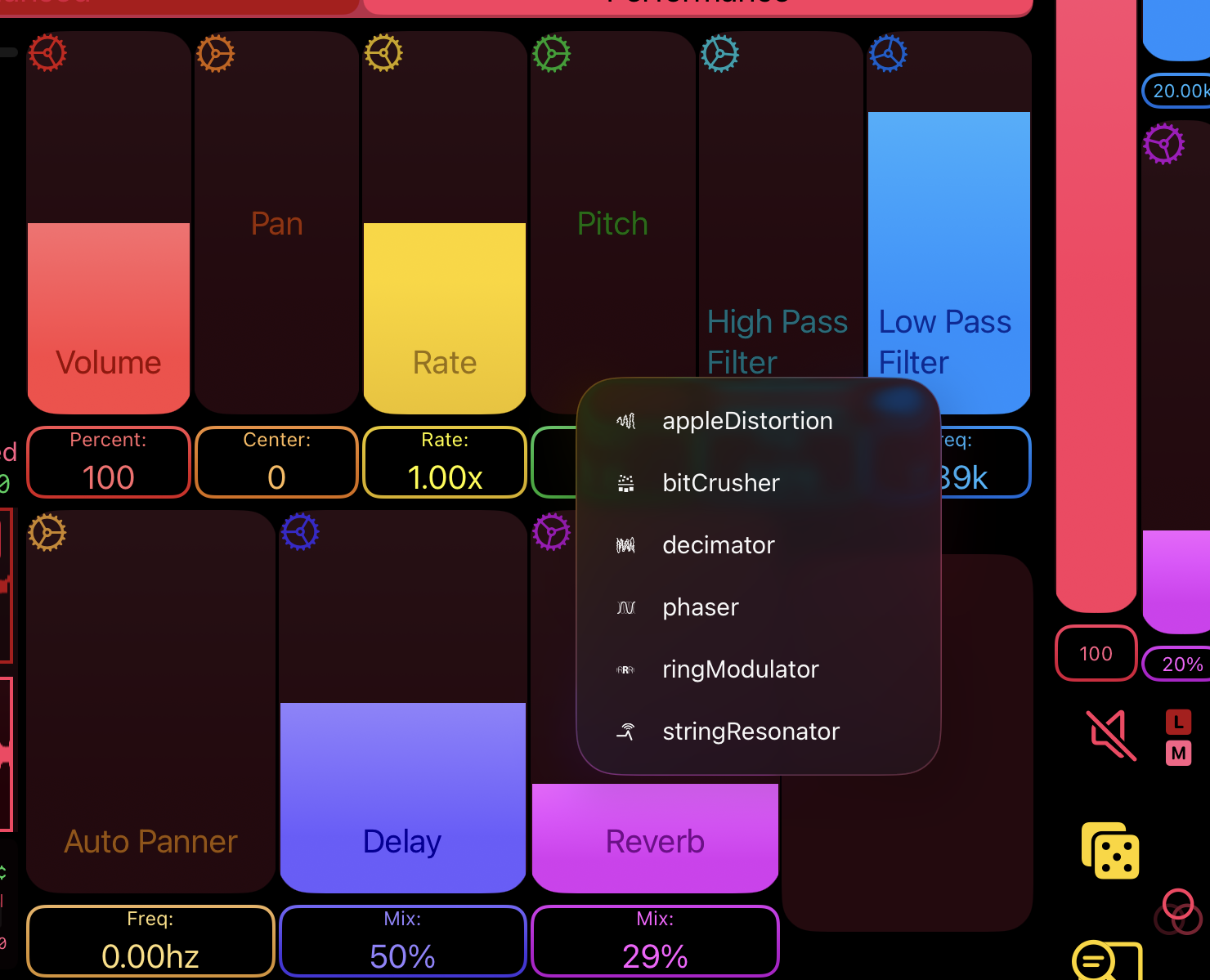Open the Reverb settings gear
The image size is (1210, 980).
[x=553, y=531]
